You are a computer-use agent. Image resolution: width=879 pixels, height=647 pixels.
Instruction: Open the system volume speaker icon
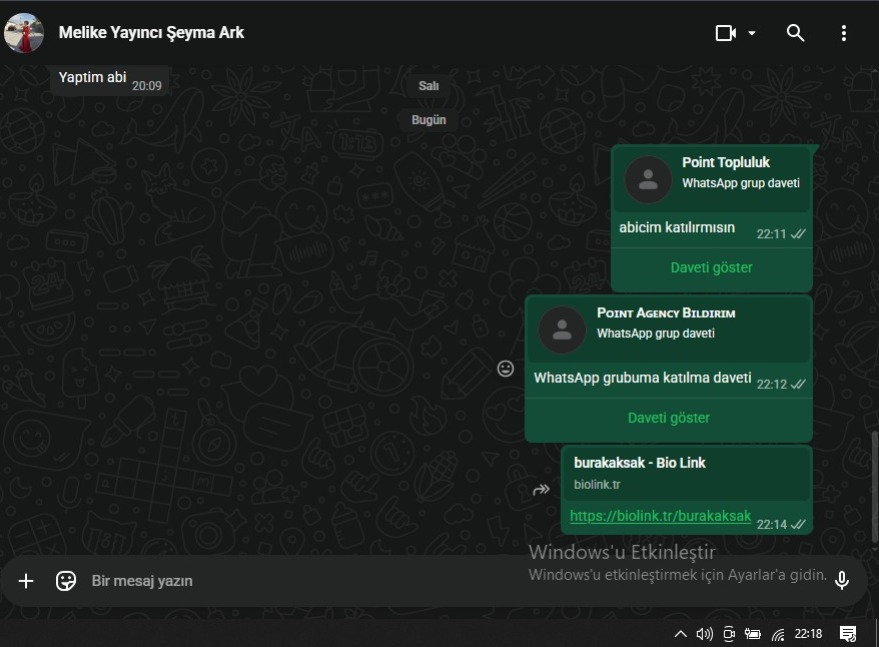pos(704,634)
